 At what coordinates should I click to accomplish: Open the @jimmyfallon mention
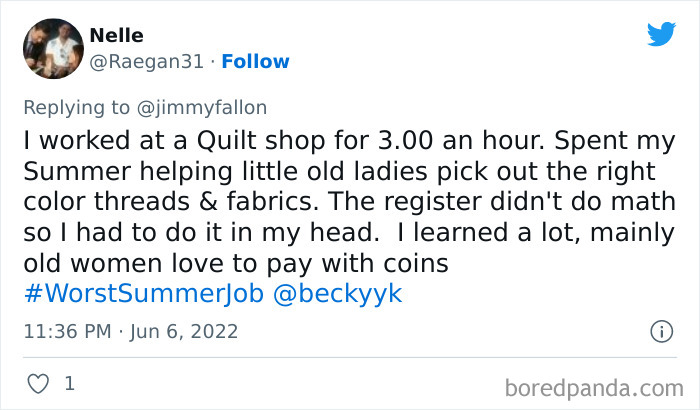point(210,107)
